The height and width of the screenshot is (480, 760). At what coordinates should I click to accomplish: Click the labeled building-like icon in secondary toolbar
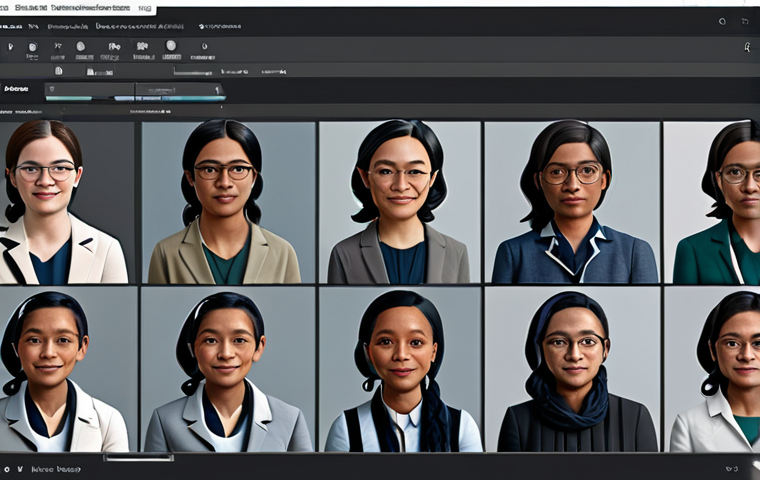coord(99,72)
